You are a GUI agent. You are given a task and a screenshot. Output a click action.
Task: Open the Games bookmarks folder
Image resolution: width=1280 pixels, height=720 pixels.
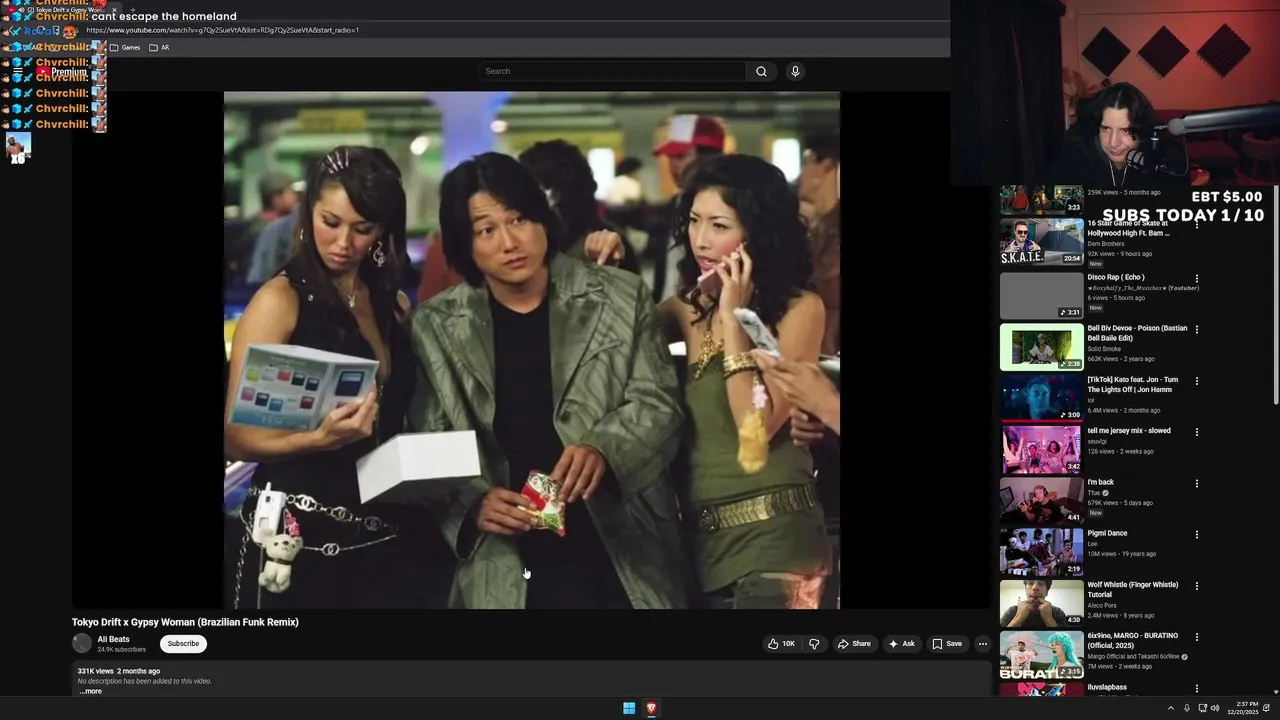[x=125, y=47]
